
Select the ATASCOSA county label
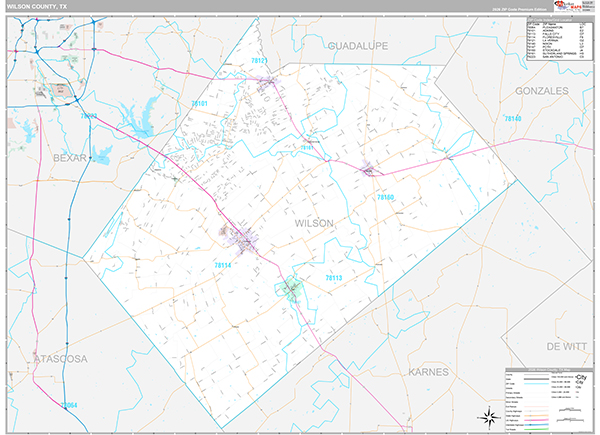click(x=61, y=359)
